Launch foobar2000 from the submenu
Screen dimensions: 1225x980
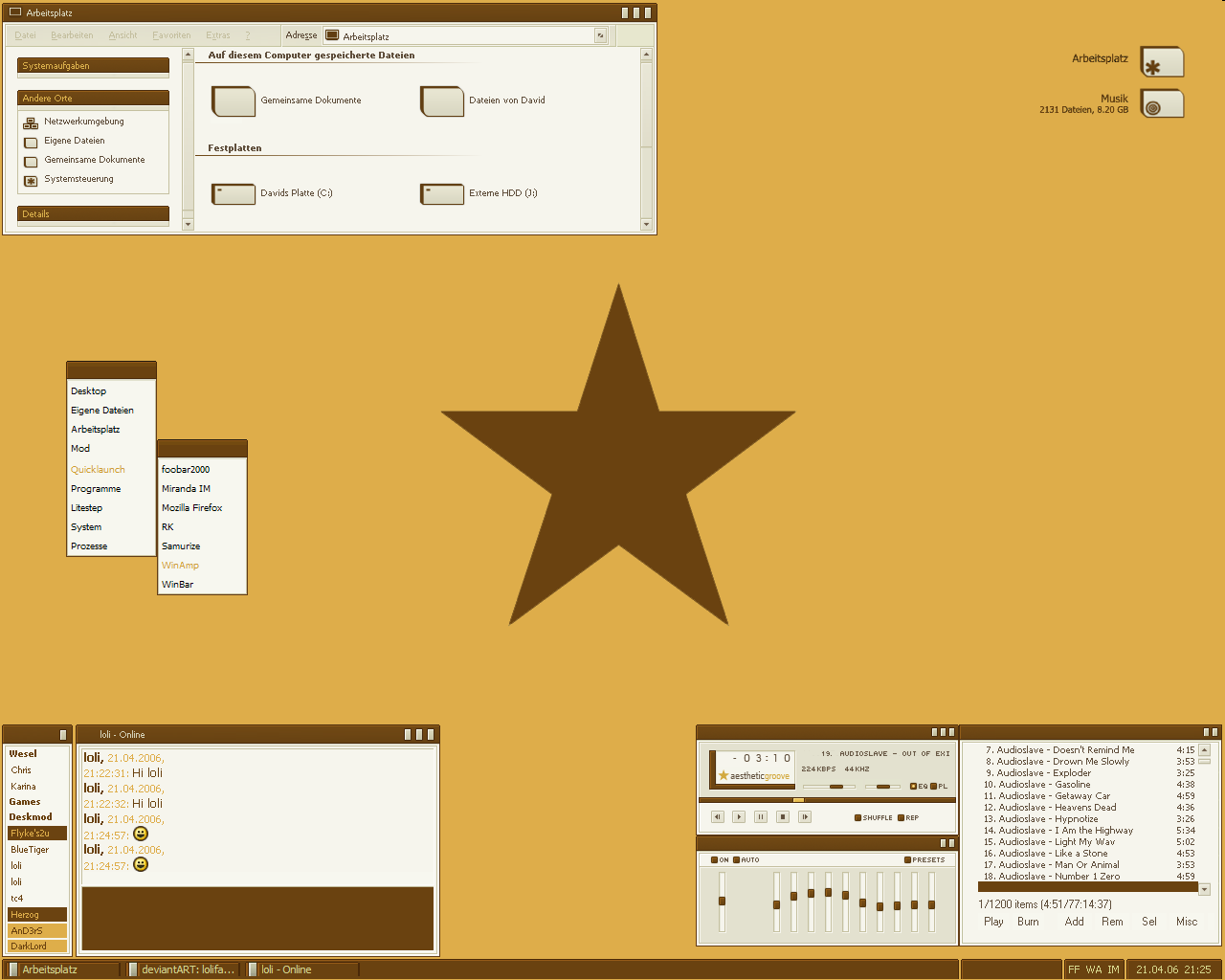click(186, 470)
